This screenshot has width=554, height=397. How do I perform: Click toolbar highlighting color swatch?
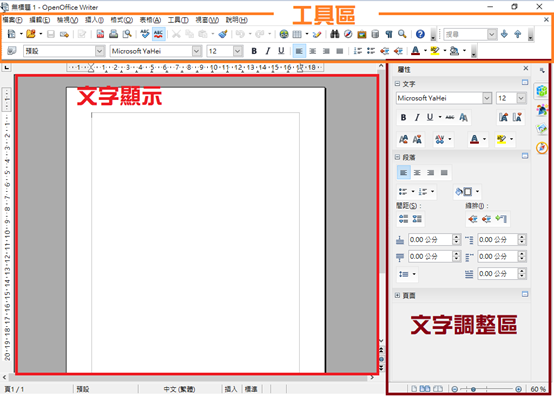pos(435,51)
